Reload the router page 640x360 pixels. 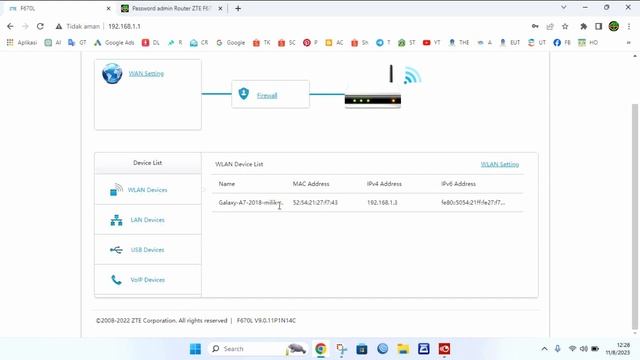point(40,26)
